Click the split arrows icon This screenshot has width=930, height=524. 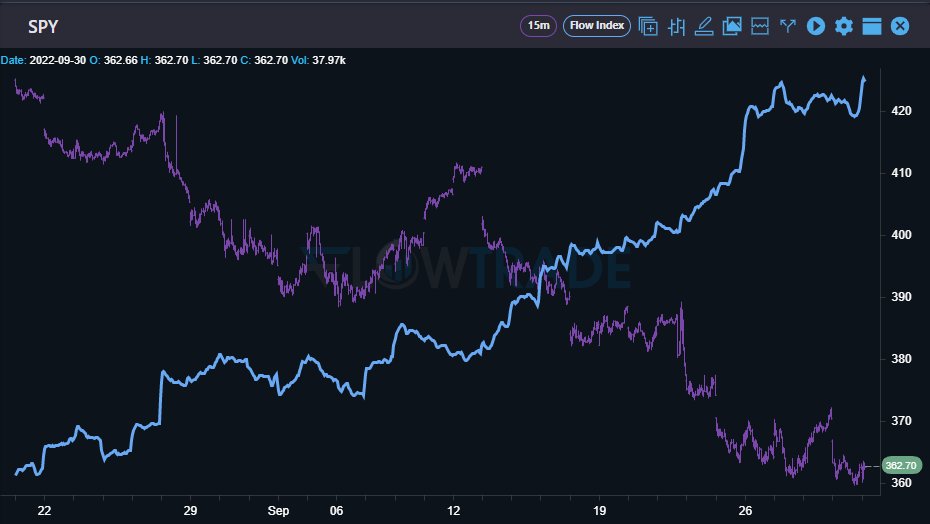coord(788,26)
